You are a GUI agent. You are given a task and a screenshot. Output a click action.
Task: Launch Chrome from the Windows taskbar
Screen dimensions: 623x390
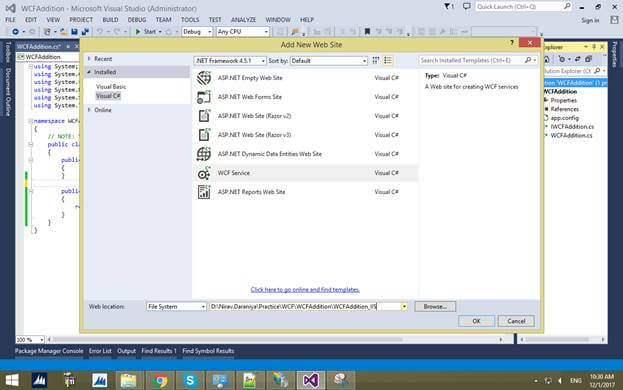pyautogui.click(x=160, y=380)
